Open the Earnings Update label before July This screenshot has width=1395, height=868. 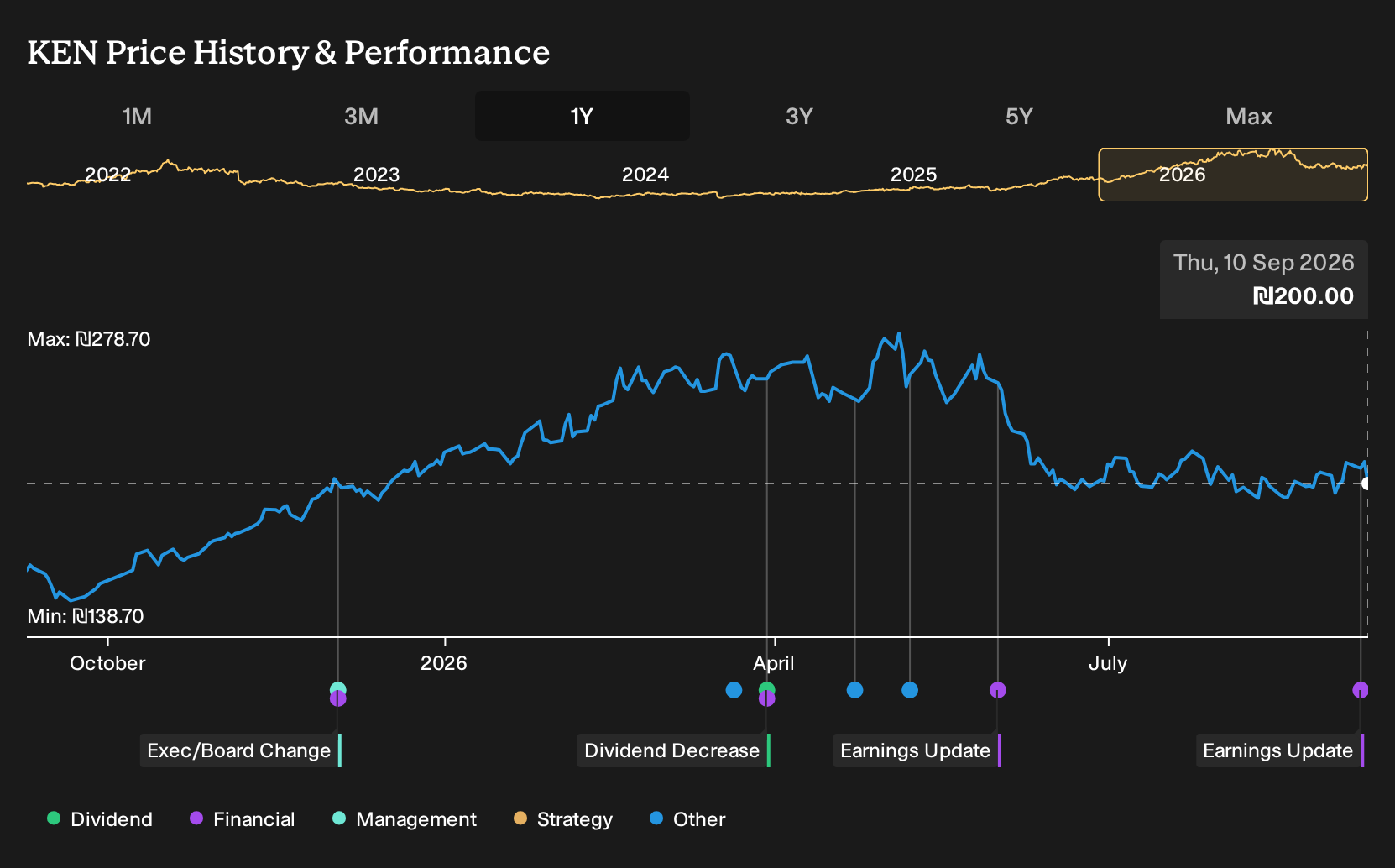(916, 750)
